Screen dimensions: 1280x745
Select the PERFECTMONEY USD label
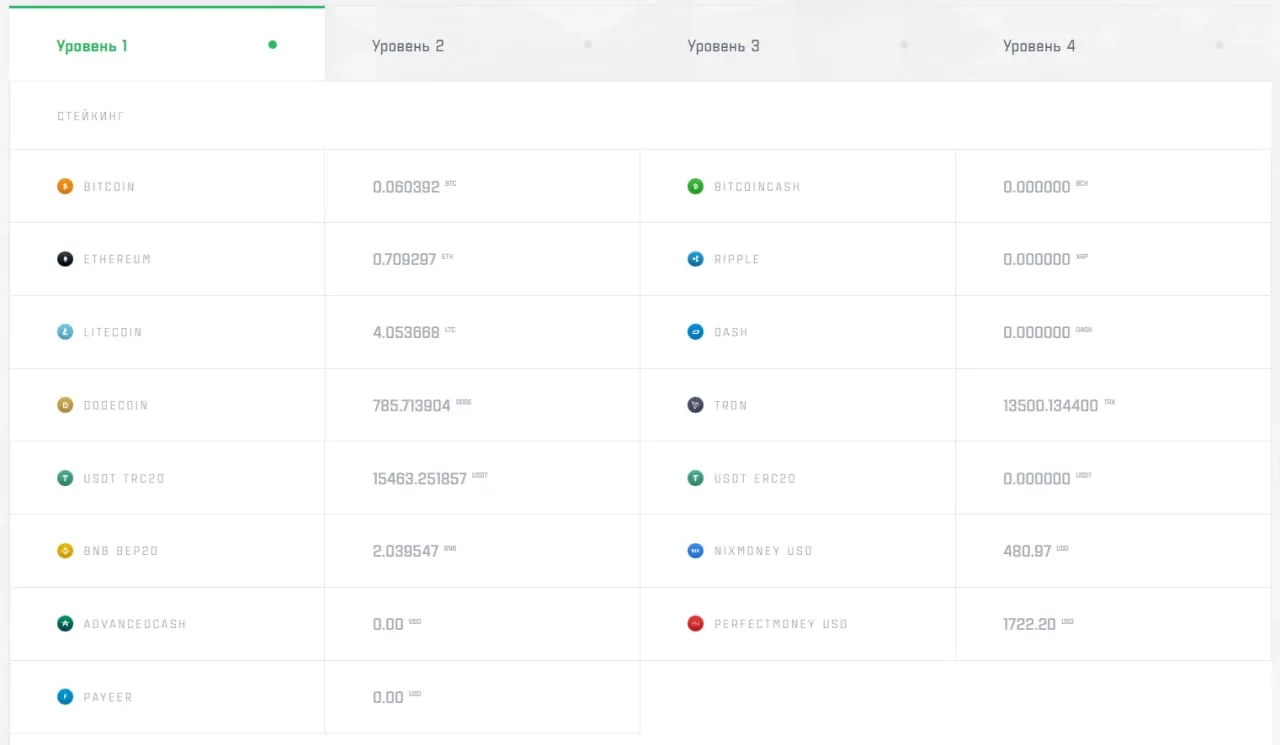click(x=781, y=624)
